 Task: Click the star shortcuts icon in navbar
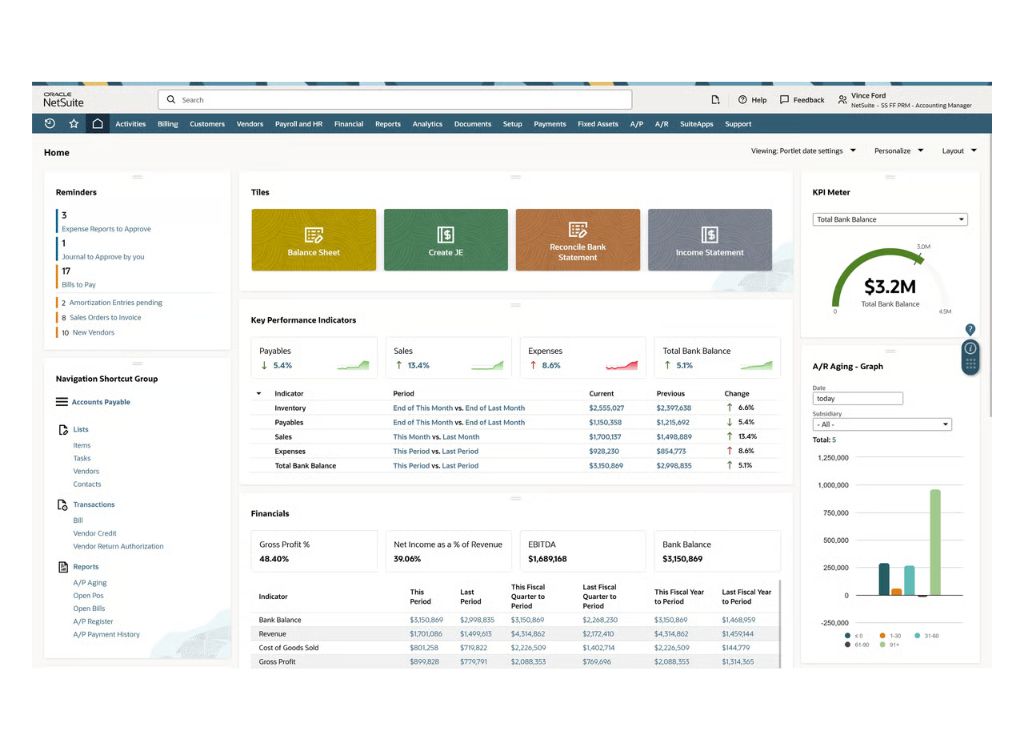(x=74, y=124)
